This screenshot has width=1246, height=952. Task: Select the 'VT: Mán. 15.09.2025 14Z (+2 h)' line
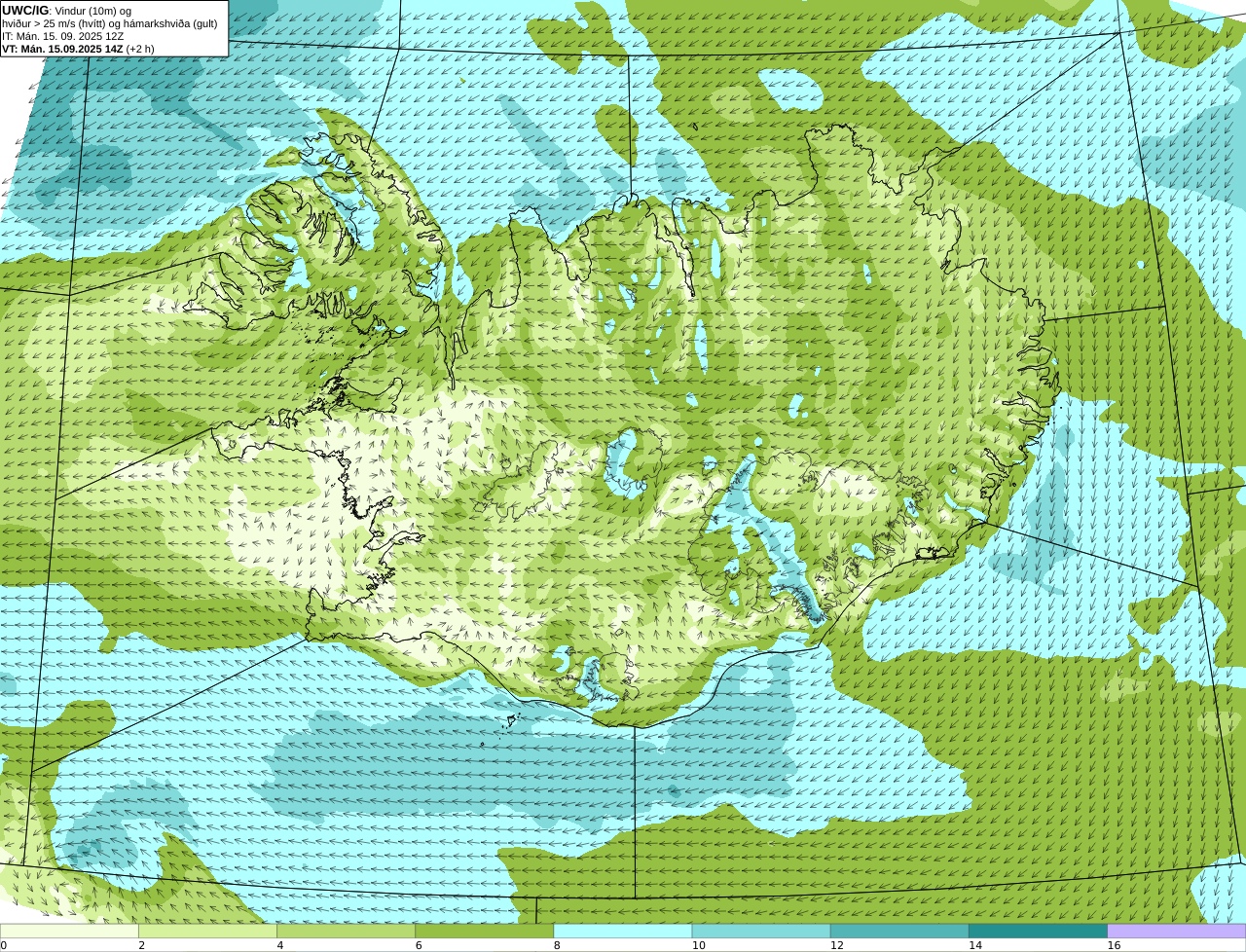(78, 49)
